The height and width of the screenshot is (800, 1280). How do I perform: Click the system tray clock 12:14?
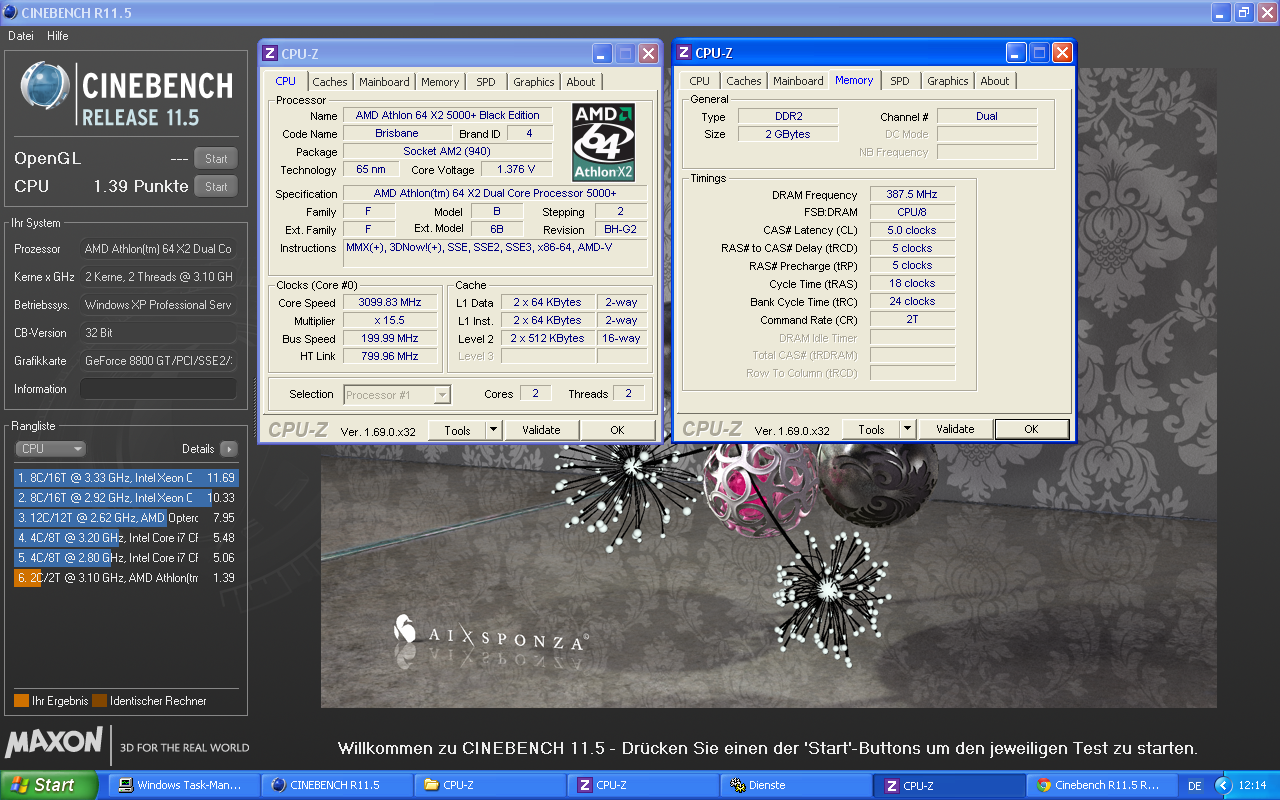click(x=1252, y=786)
